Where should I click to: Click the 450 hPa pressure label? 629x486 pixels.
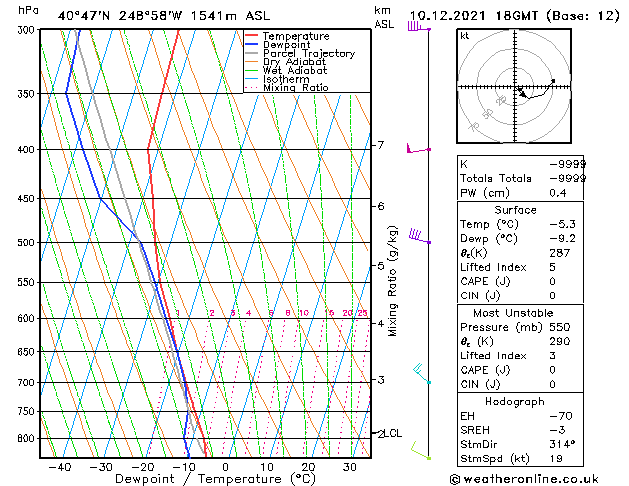tap(28, 198)
